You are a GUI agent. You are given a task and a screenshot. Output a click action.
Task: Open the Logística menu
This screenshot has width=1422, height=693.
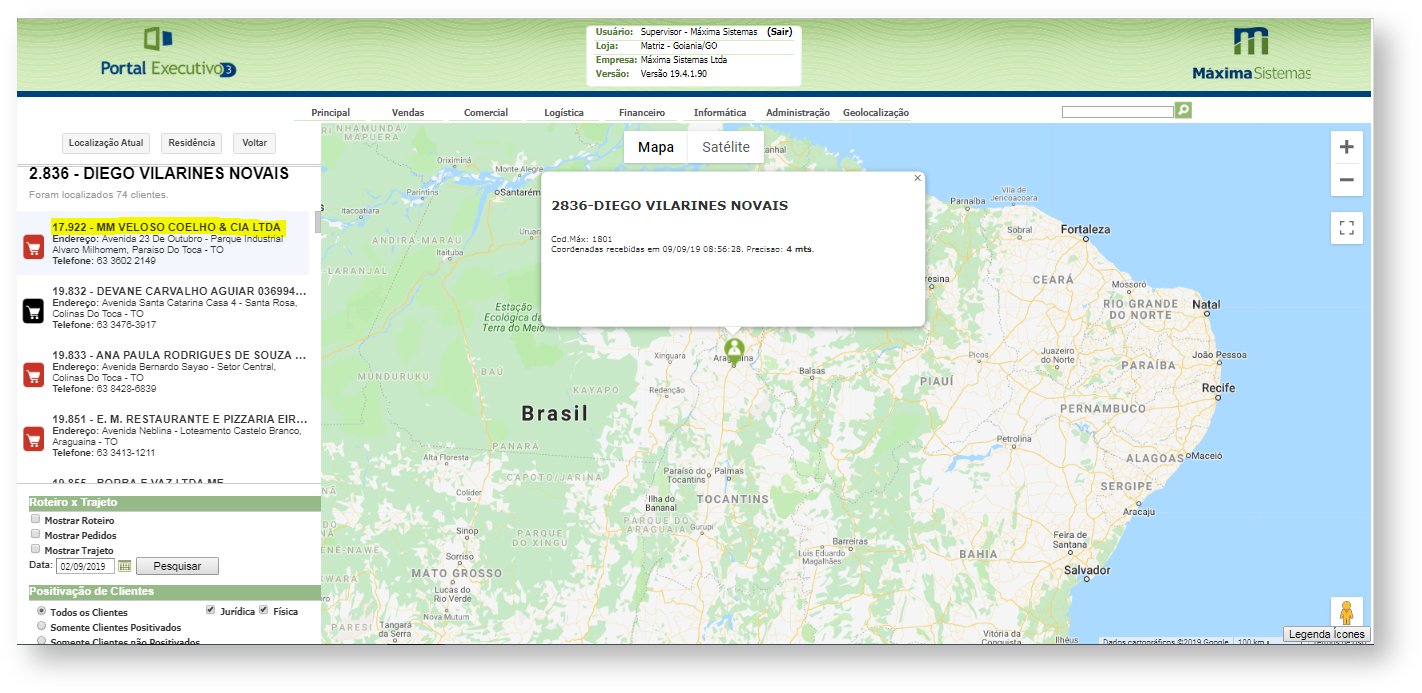pos(564,113)
